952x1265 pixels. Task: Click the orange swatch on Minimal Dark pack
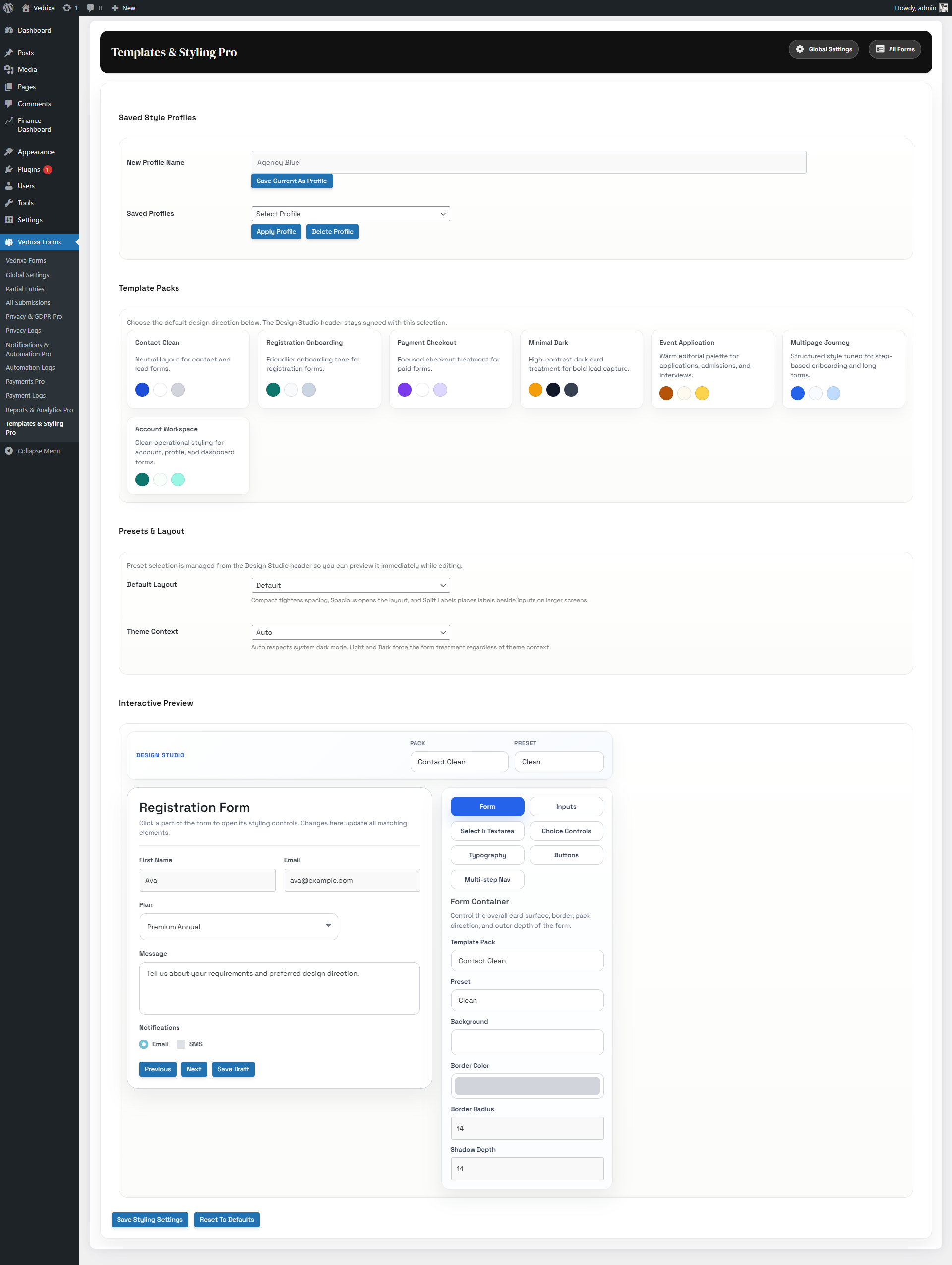pos(535,390)
